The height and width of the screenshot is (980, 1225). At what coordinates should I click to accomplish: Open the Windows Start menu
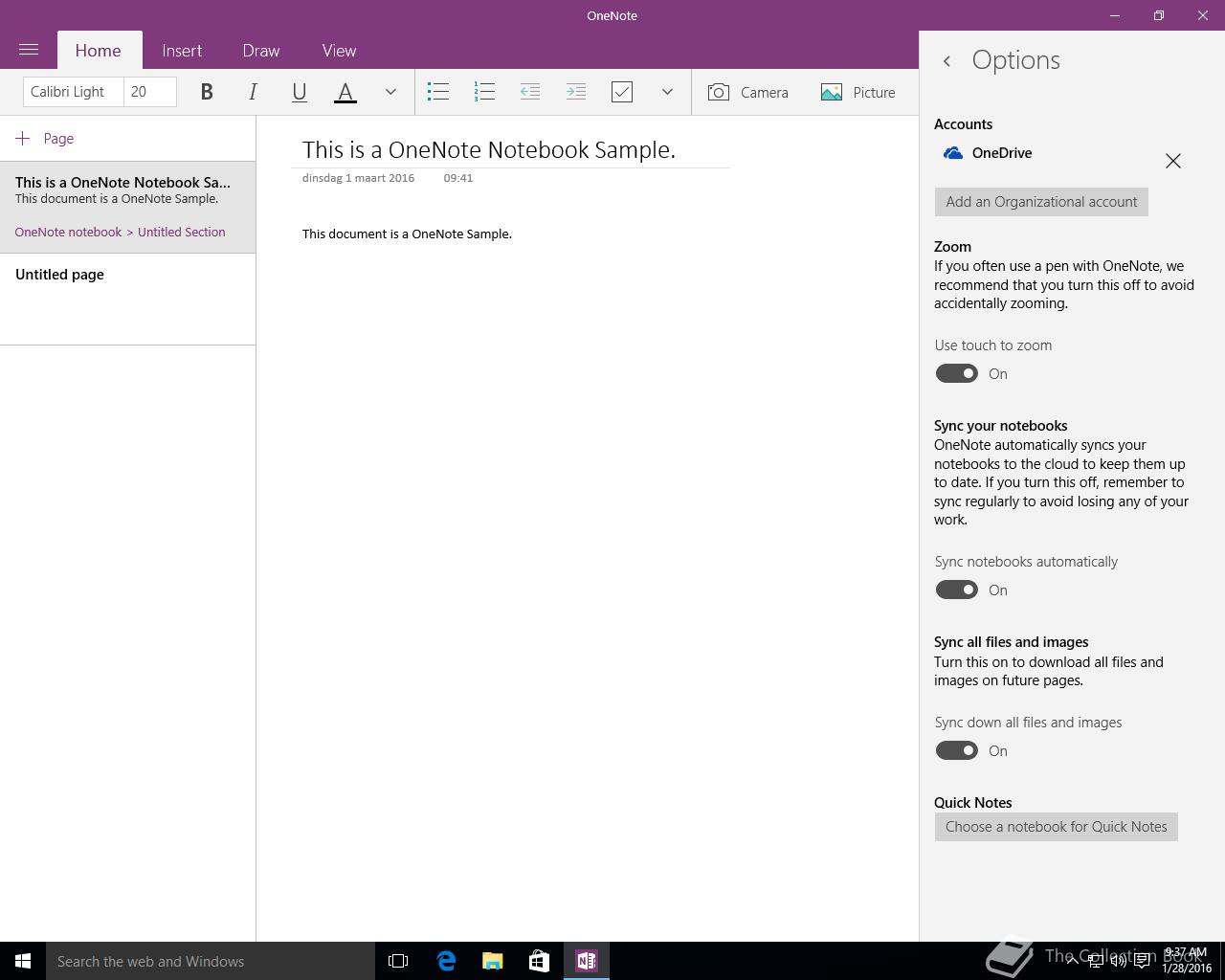[23, 961]
